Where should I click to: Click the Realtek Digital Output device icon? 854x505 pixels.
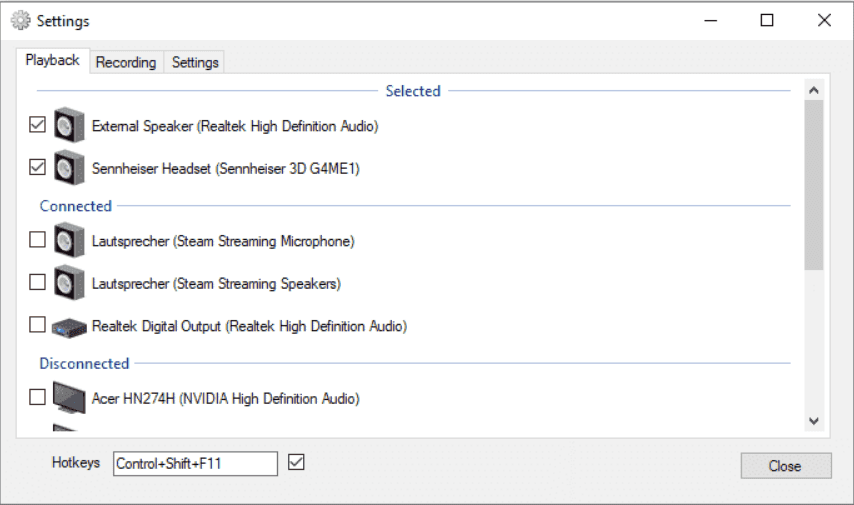pyautogui.click(x=69, y=327)
